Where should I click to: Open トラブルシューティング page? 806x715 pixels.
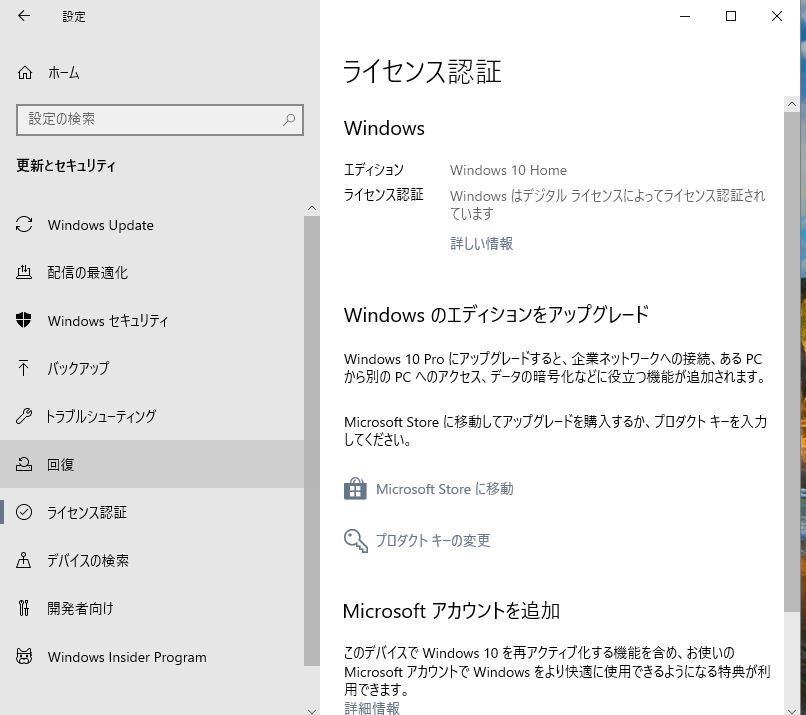101,416
